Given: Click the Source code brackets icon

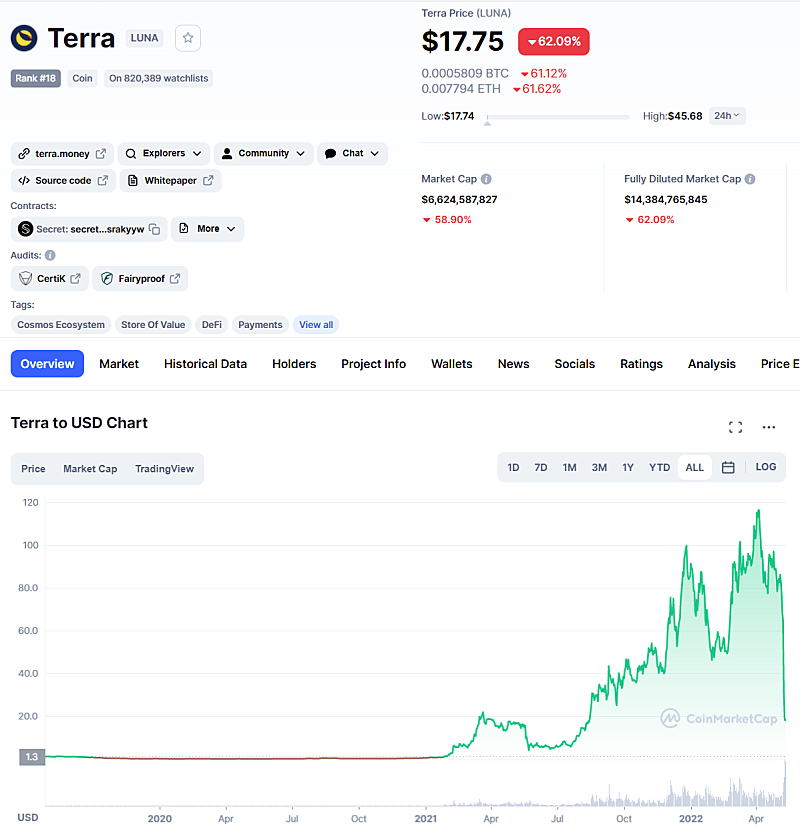Looking at the screenshot, I should click(24, 180).
